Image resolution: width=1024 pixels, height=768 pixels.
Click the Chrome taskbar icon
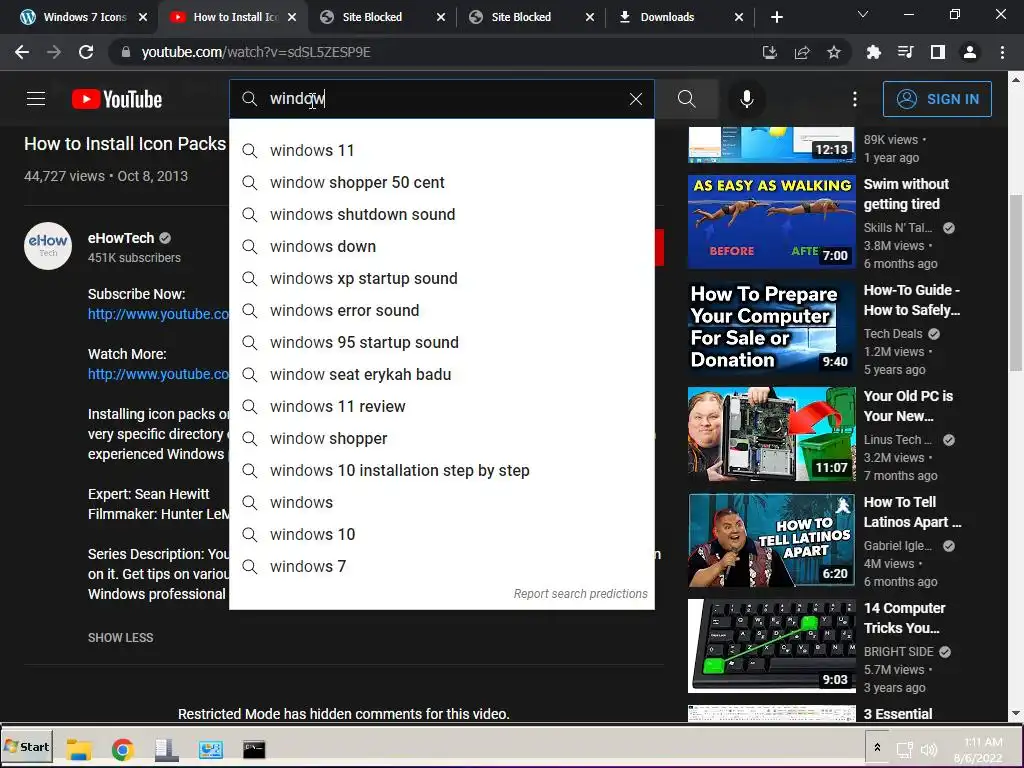(122, 749)
